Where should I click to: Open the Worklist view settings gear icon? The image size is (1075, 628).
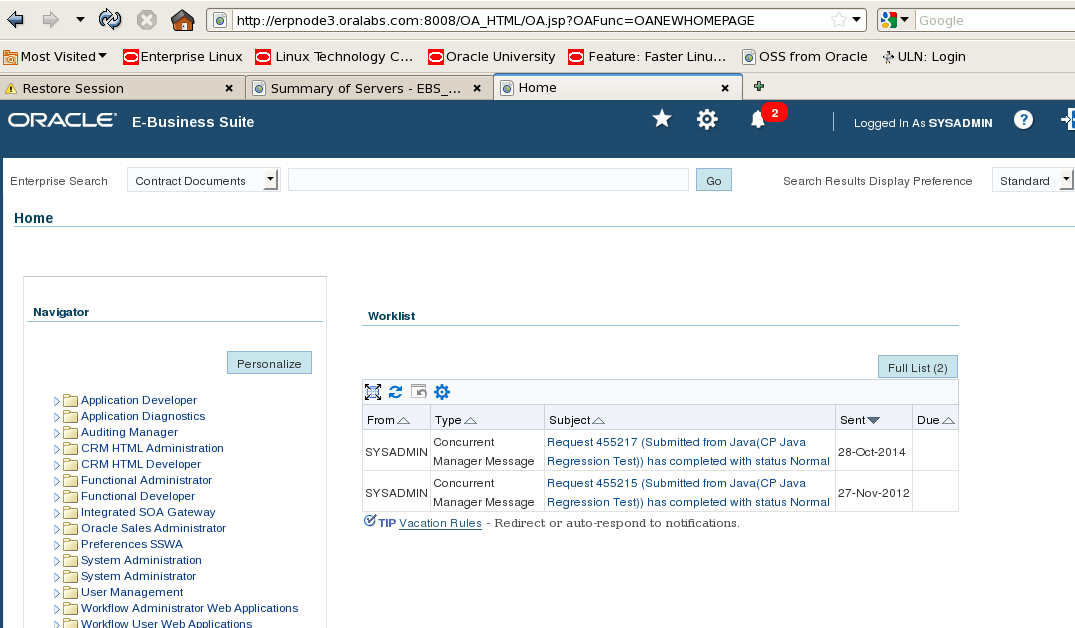442,392
